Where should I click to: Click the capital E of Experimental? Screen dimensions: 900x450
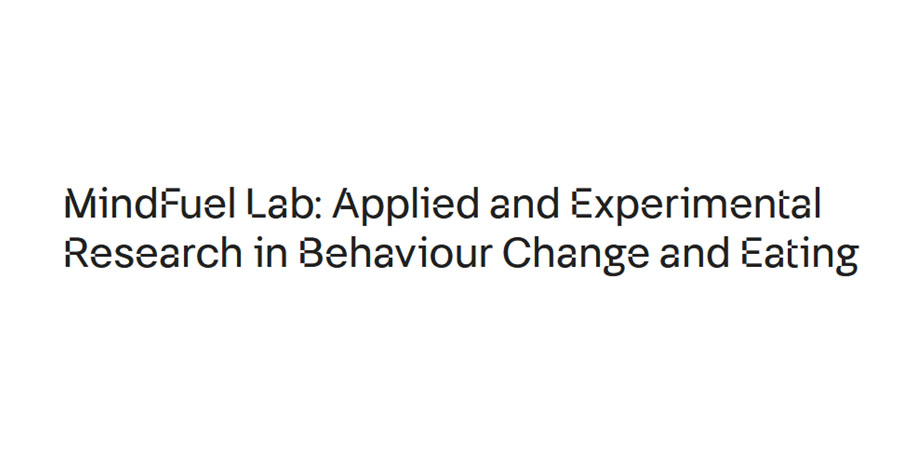pyautogui.click(x=579, y=204)
